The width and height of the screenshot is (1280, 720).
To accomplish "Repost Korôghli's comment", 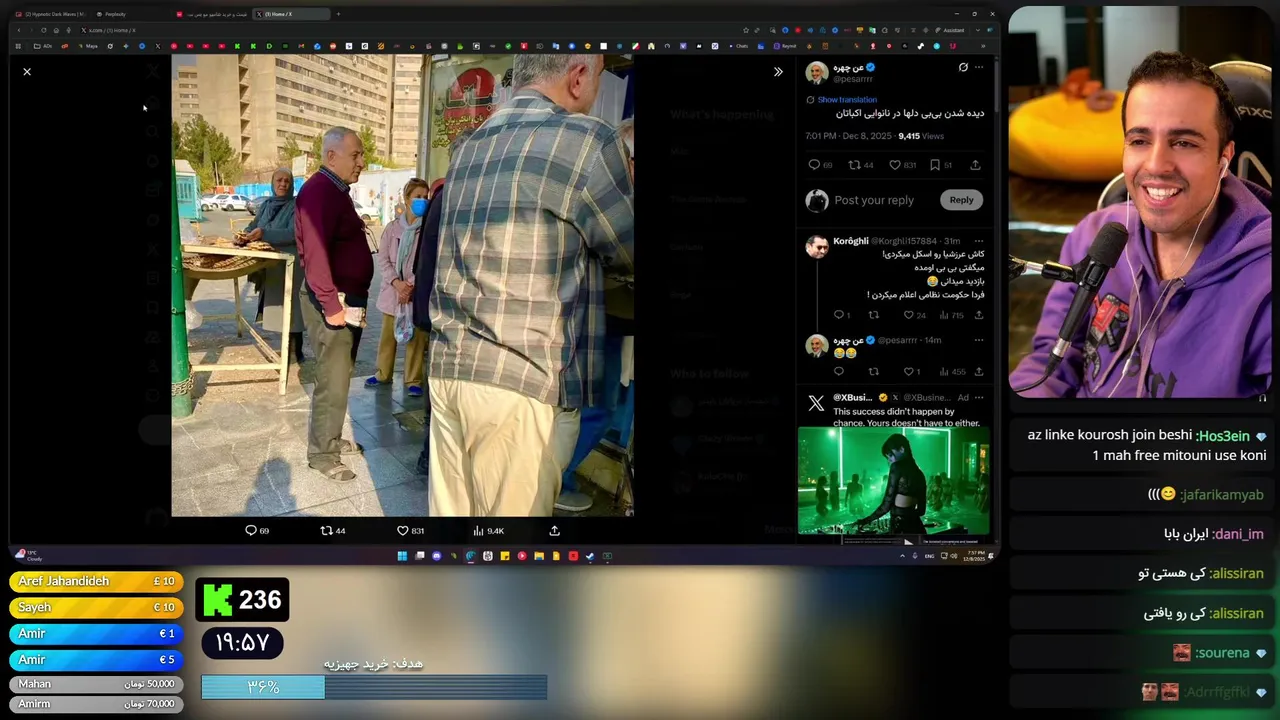I will tap(873, 315).
